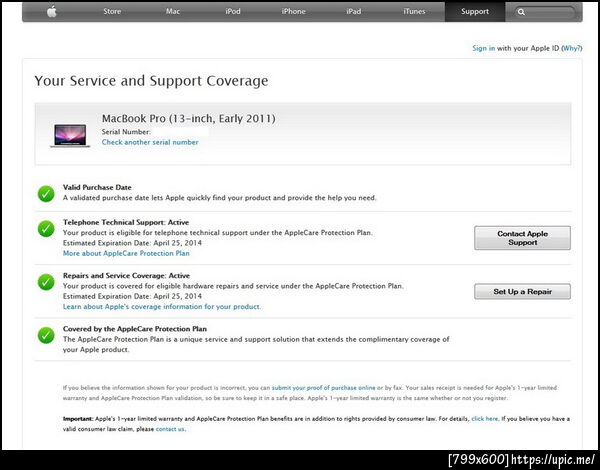Click telephone support Estimated Expiration Date text

pyautogui.click(x=132, y=243)
